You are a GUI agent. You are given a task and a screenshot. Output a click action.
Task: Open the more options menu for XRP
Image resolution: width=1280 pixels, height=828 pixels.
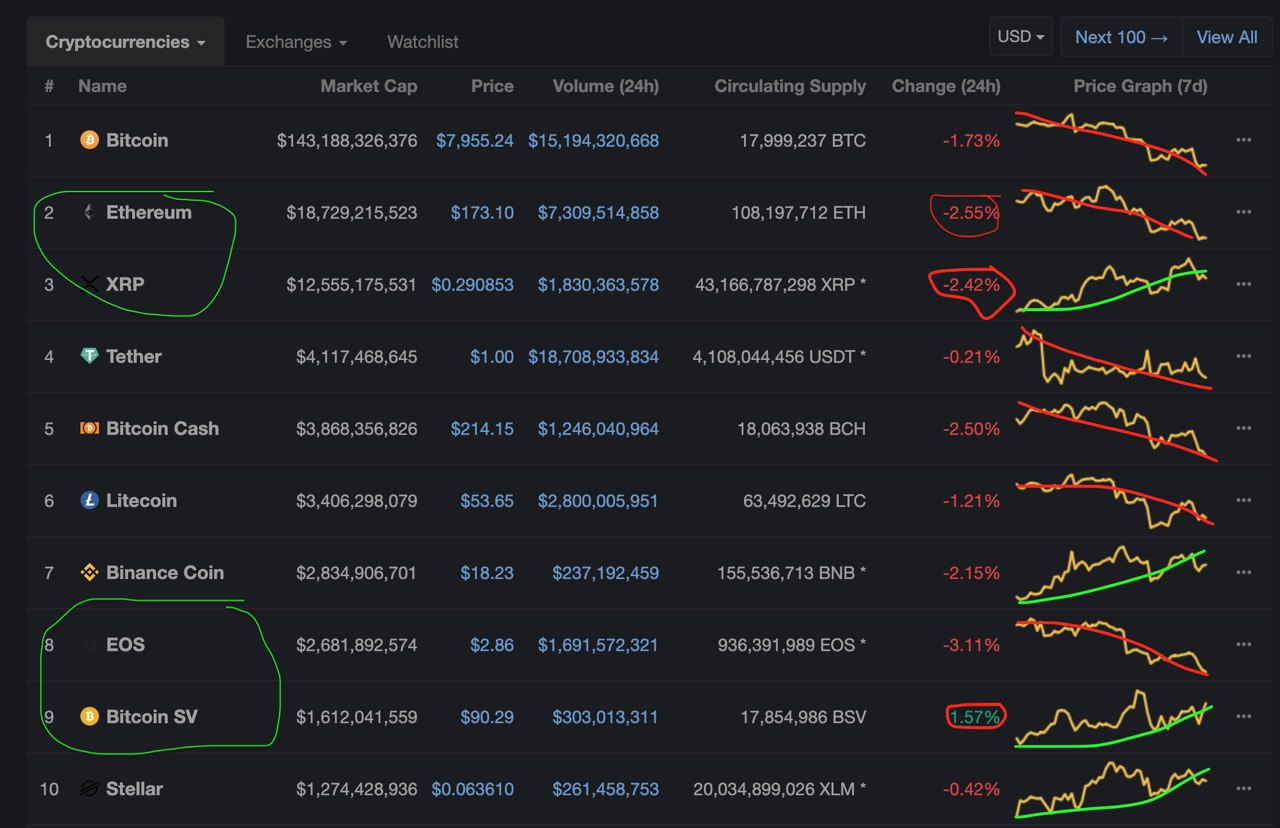[x=1244, y=284]
